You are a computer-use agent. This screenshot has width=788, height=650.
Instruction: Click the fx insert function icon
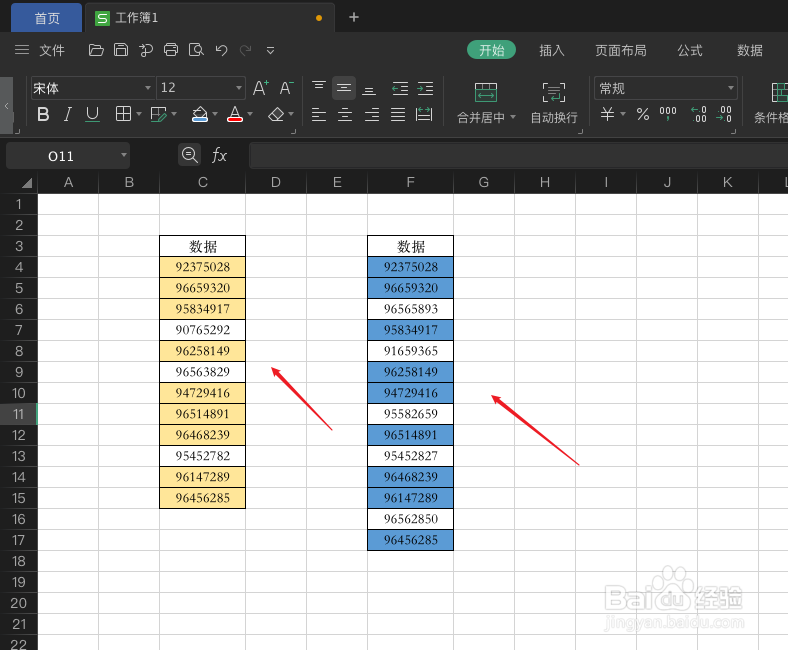coord(219,155)
